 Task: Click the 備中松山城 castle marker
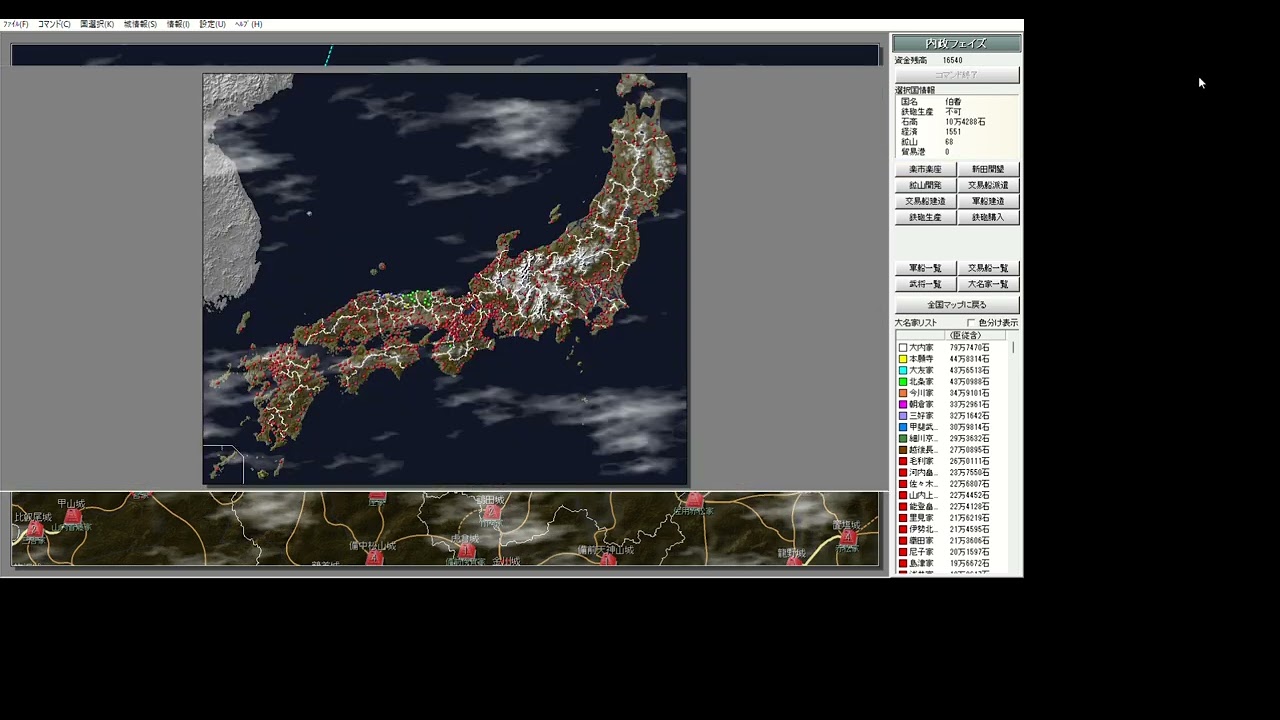point(374,557)
